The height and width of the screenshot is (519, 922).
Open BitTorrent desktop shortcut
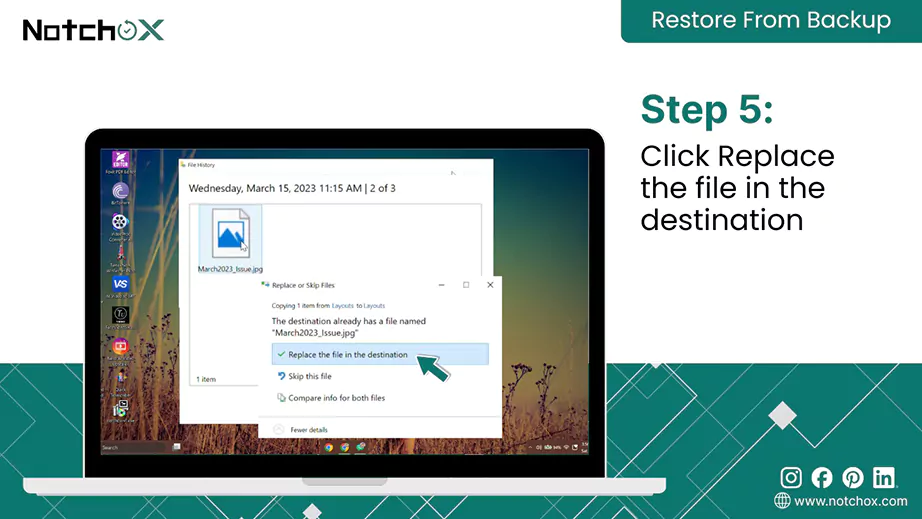click(x=121, y=191)
